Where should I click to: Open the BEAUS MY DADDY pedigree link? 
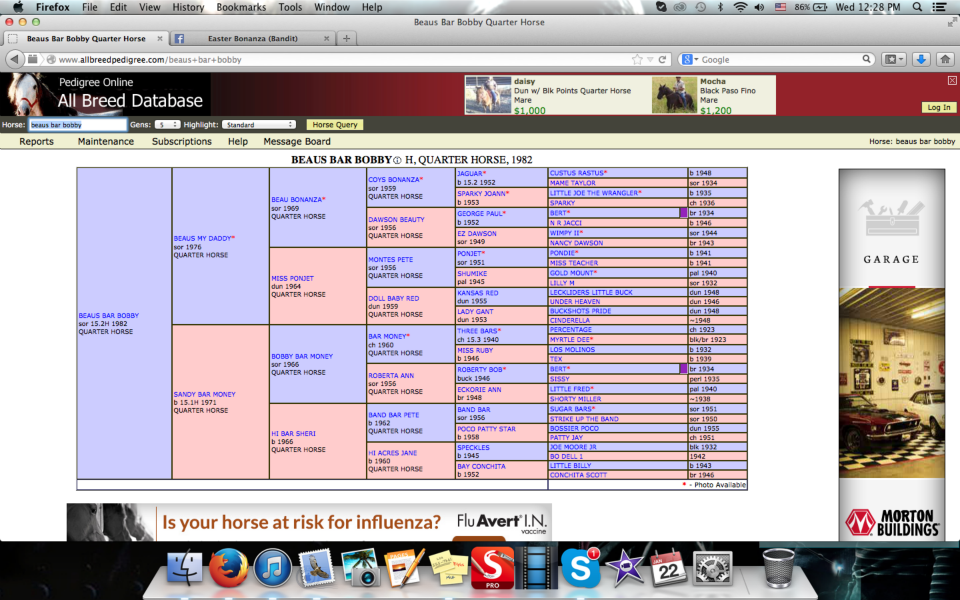pyautogui.click(x=204, y=238)
